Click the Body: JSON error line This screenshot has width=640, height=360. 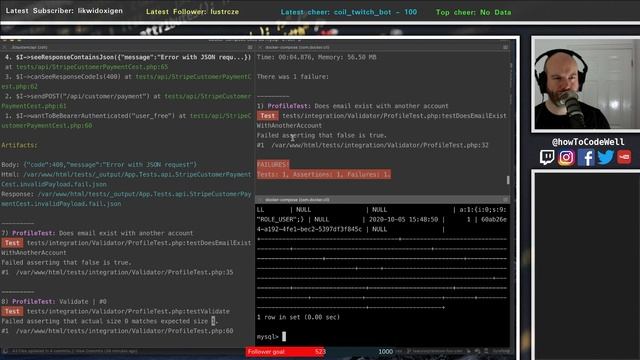(99, 165)
